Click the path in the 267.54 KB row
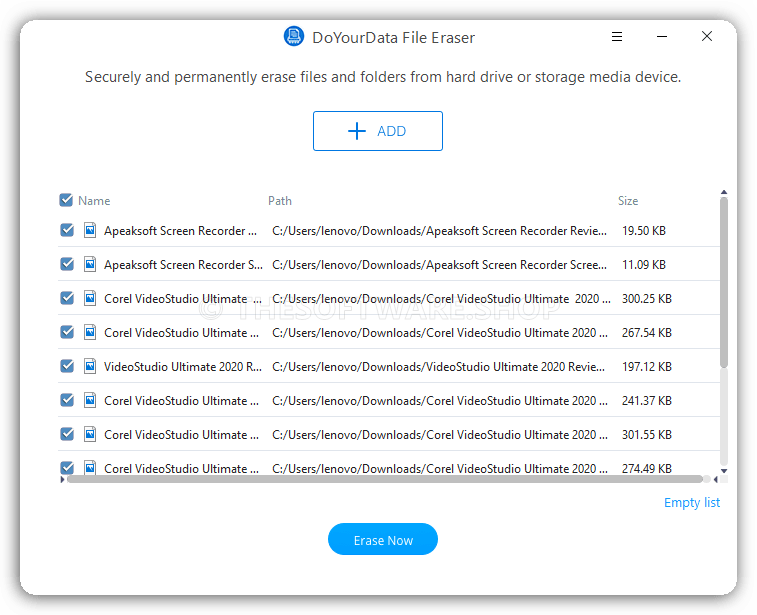 (440, 333)
